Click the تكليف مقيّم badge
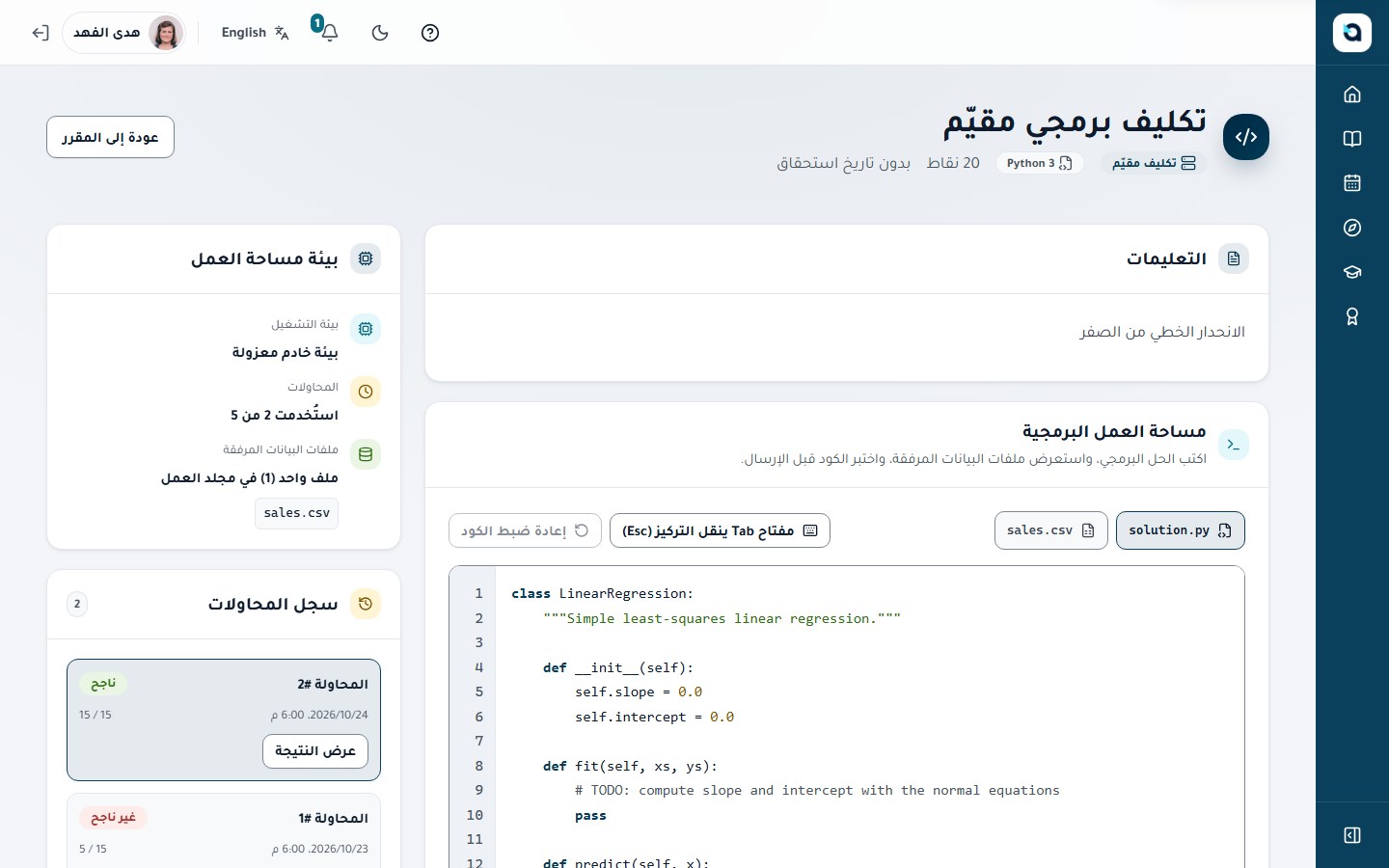Screen dimensions: 1389x868 tap(1154, 163)
